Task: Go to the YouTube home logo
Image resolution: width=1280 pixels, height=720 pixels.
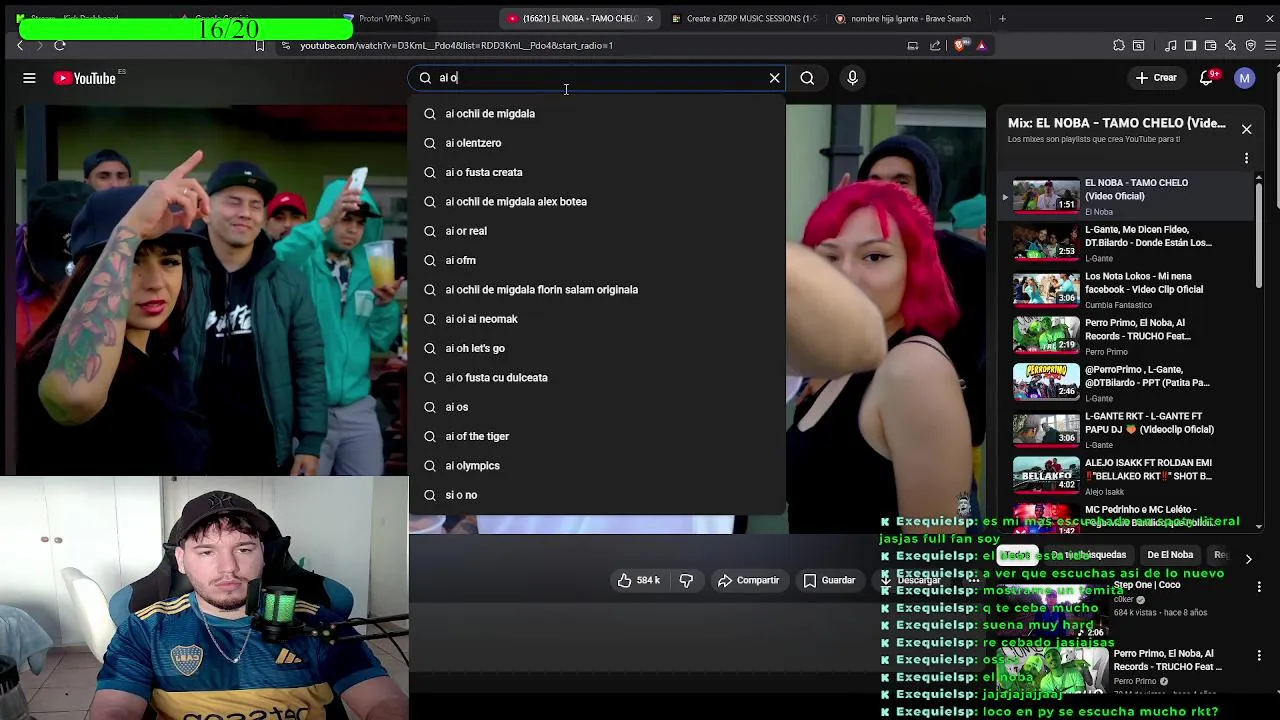Action: coord(85,78)
